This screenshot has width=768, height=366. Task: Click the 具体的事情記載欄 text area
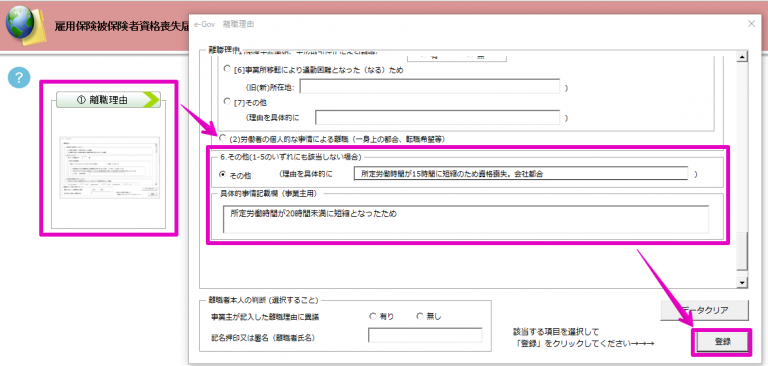pyautogui.click(x=466, y=219)
